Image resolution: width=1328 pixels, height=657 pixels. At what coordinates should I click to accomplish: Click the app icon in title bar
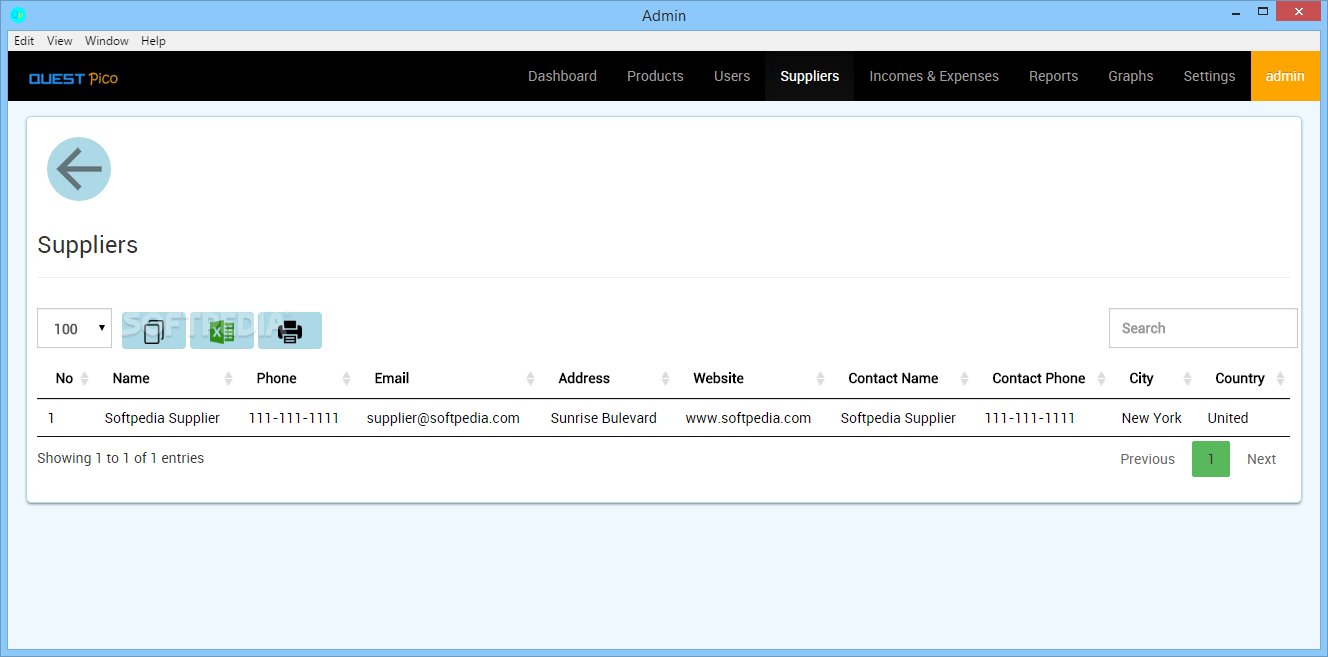[x=17, y=15]
